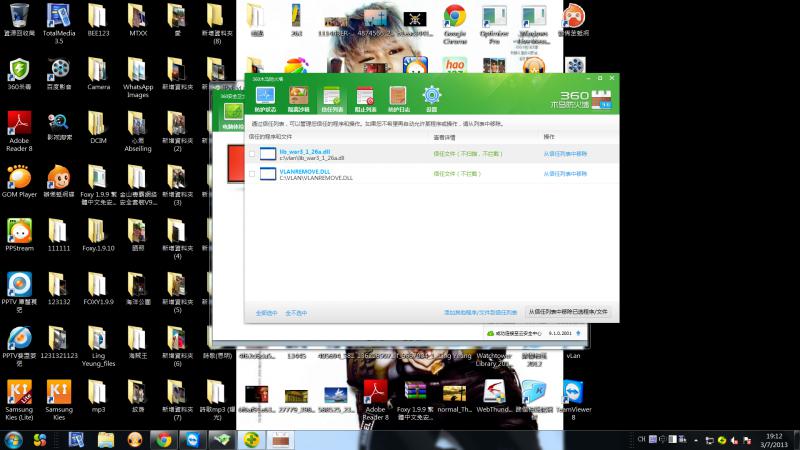800x450 pixels.
Task: Remove VLANREMOVE.DLL from the trust list
Action: [565, 174]
